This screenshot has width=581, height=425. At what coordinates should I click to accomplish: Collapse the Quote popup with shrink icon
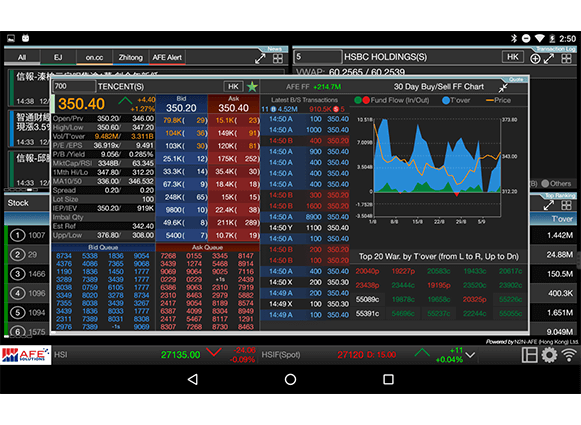point(503,88)
